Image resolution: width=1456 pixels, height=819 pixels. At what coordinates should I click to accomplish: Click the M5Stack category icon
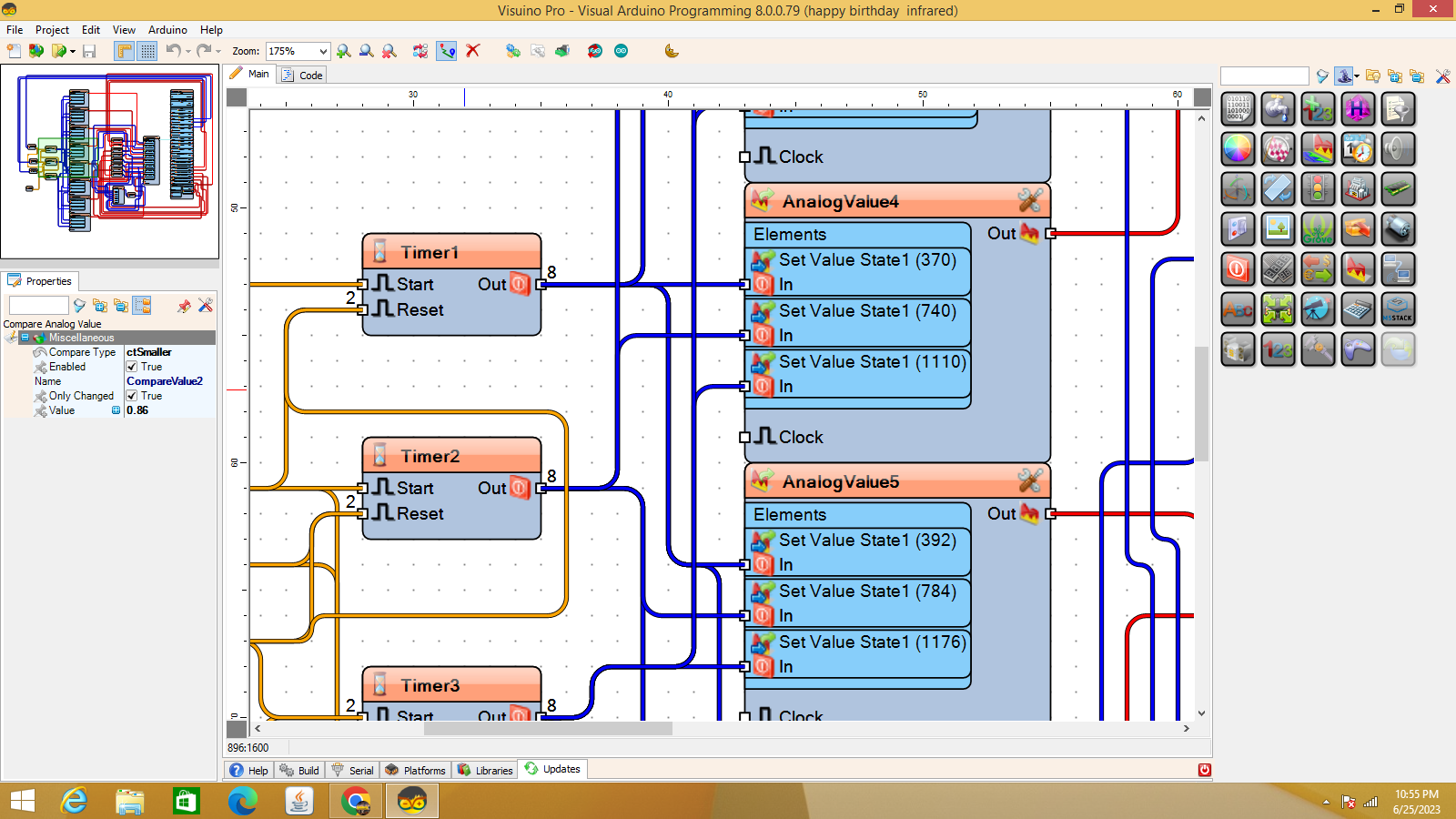pyautogui.click(x=1398, y=309)
